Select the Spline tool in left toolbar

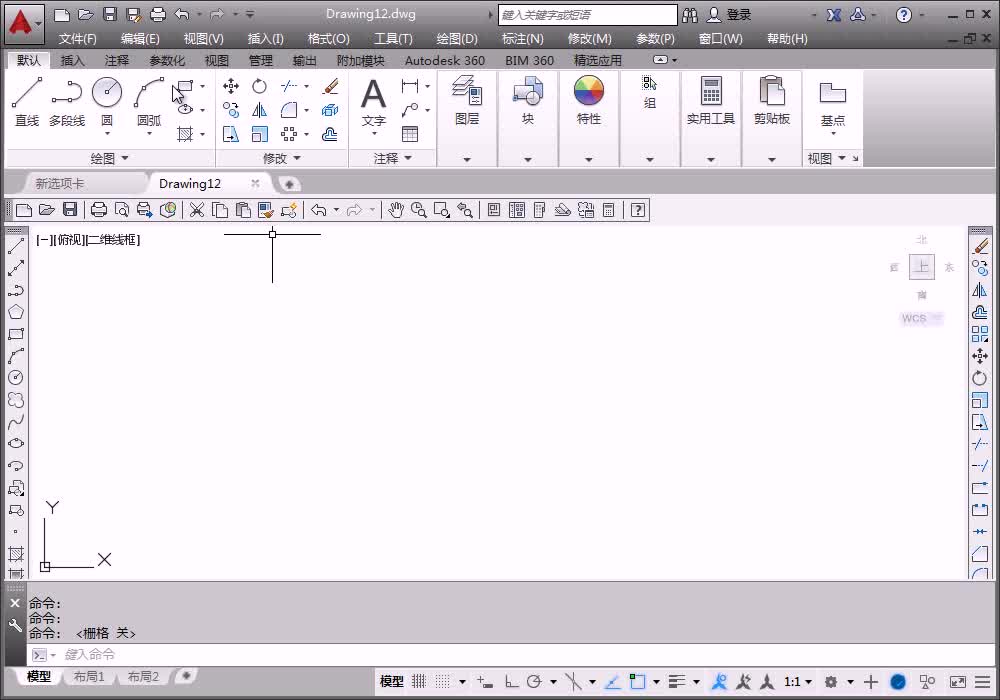click(x=16, y=421)
